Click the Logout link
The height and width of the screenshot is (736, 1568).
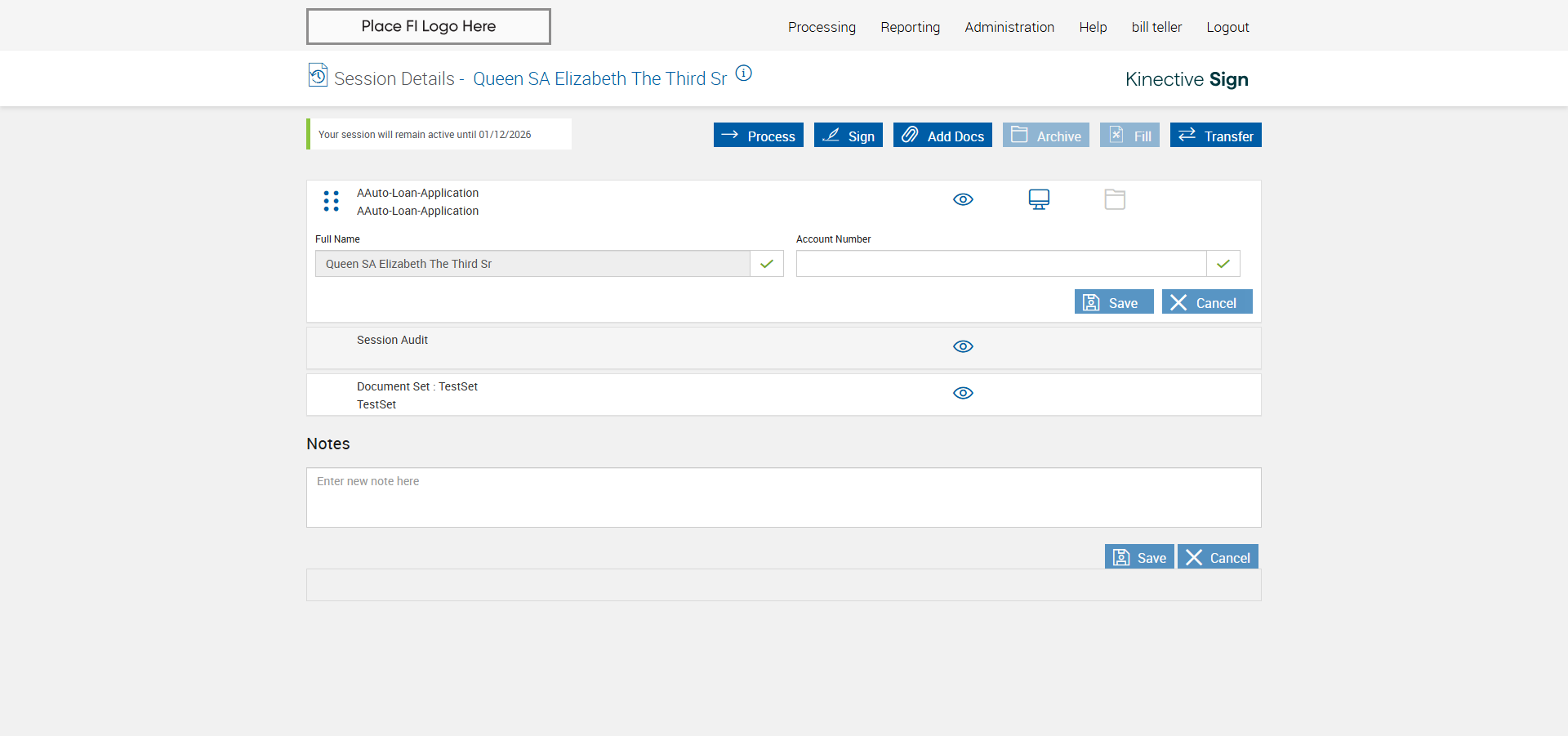click(1227, 27)
